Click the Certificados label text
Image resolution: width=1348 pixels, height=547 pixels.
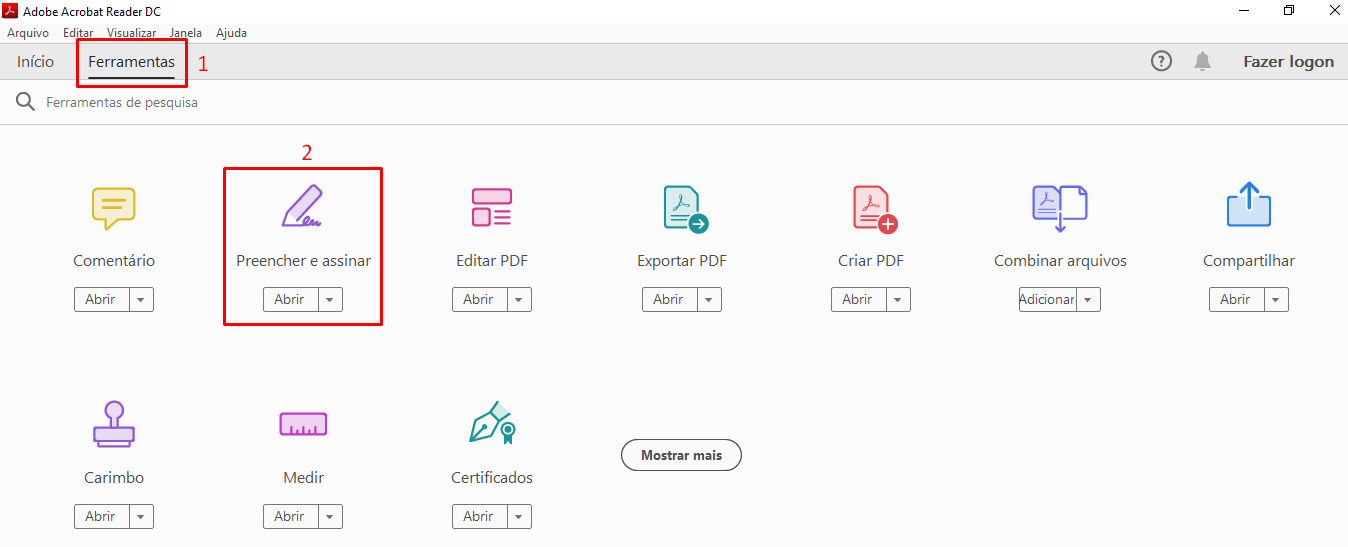[492, 478]
